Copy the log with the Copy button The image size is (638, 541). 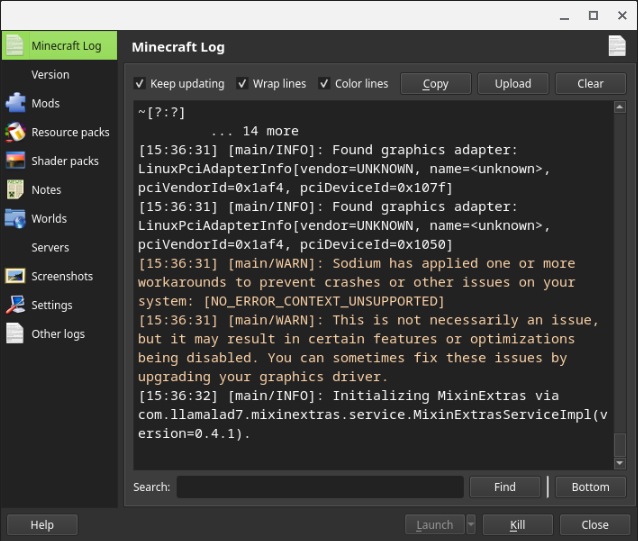click(435, 84)
